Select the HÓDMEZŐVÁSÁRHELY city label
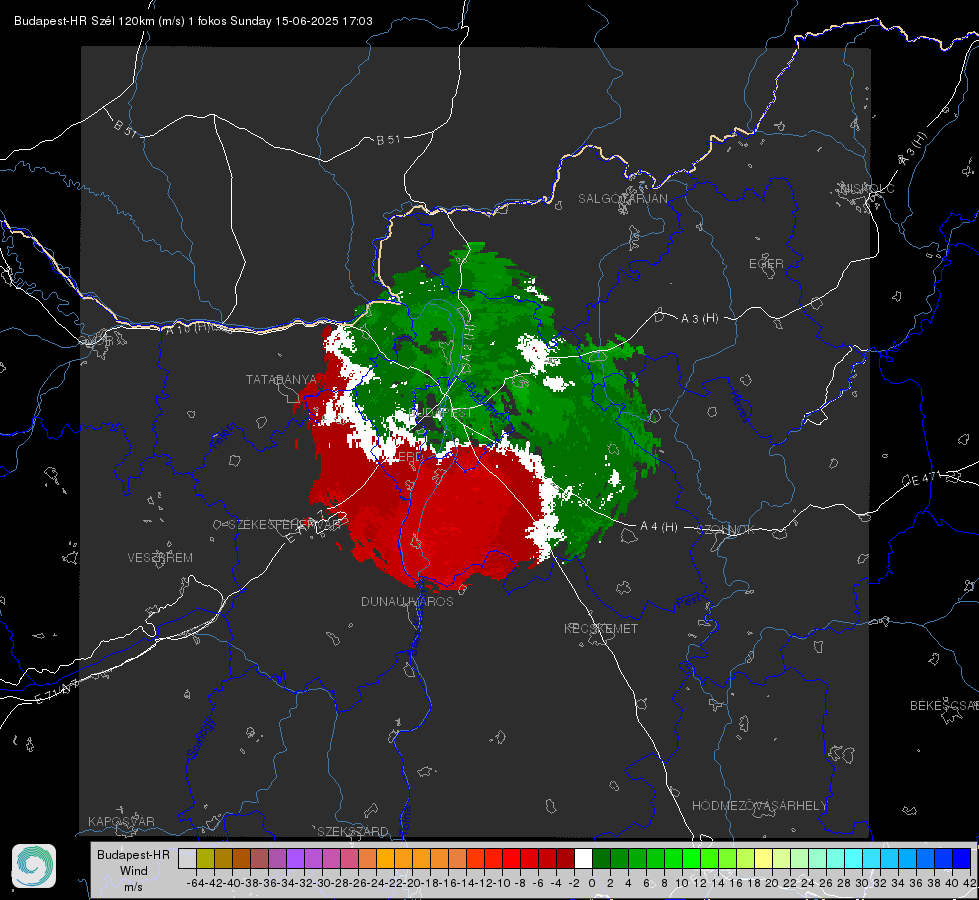 [759, 805]
